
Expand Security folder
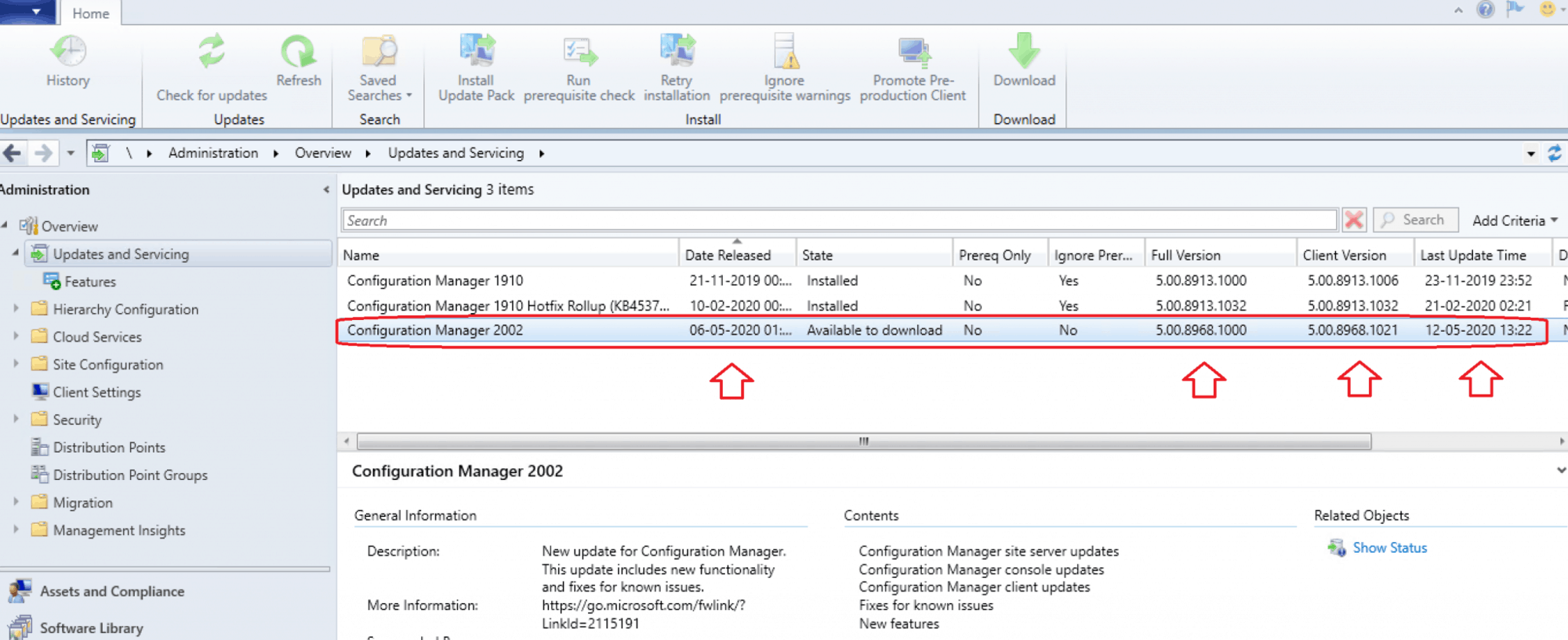coord(16,420)
